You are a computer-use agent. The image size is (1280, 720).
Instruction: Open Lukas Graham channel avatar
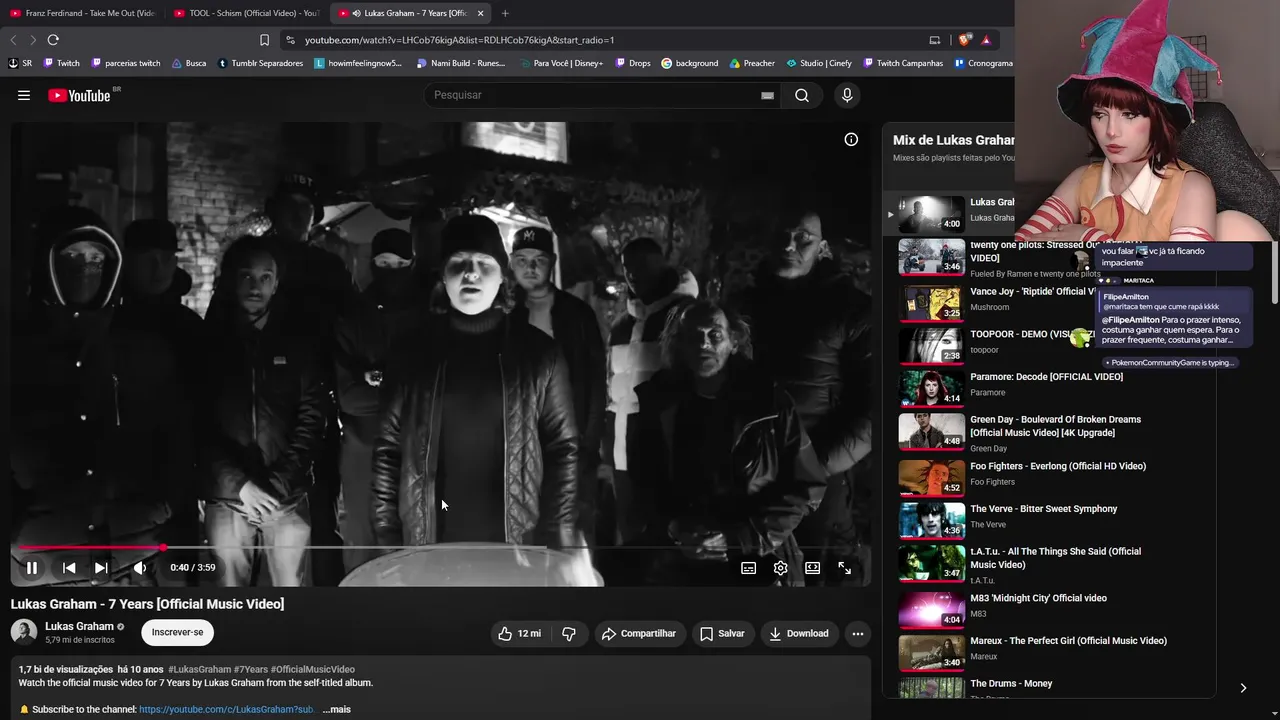click(x=24, y=632)
